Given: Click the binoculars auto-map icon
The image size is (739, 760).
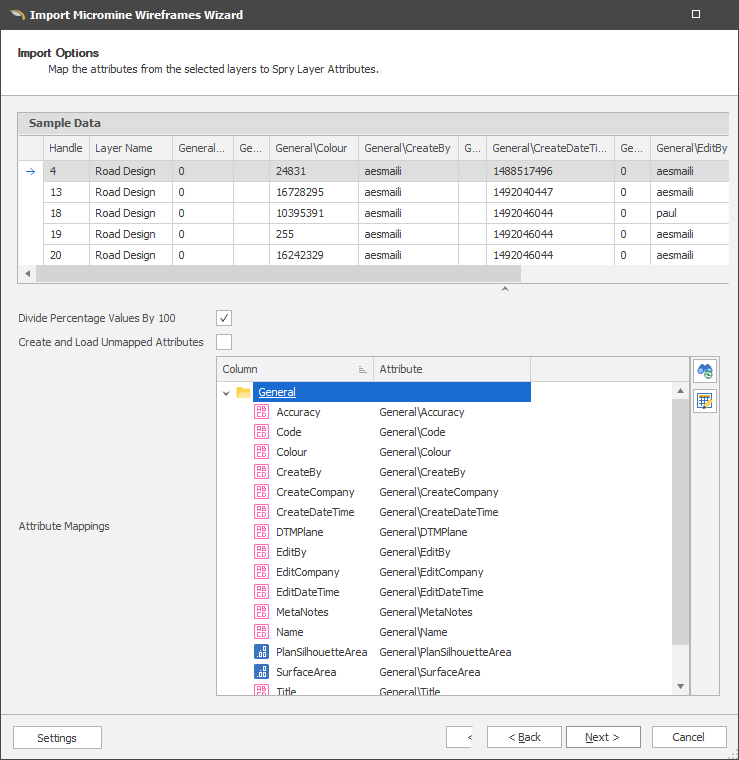Looking at the screenshot, I should pyautogui.click(x=705, y=371).
